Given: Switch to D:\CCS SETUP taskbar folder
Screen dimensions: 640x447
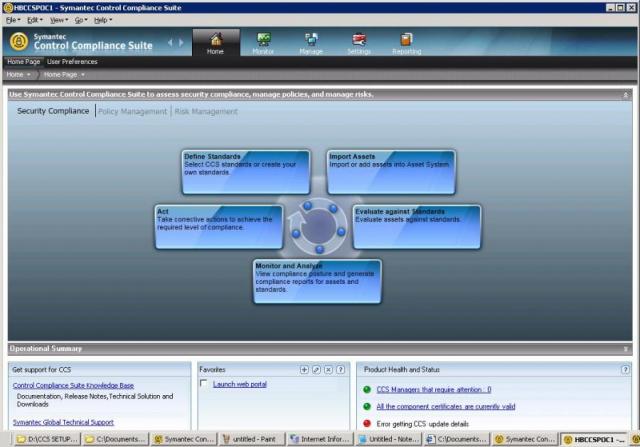Looking at the screenshot, I should [x=47, y=439].
